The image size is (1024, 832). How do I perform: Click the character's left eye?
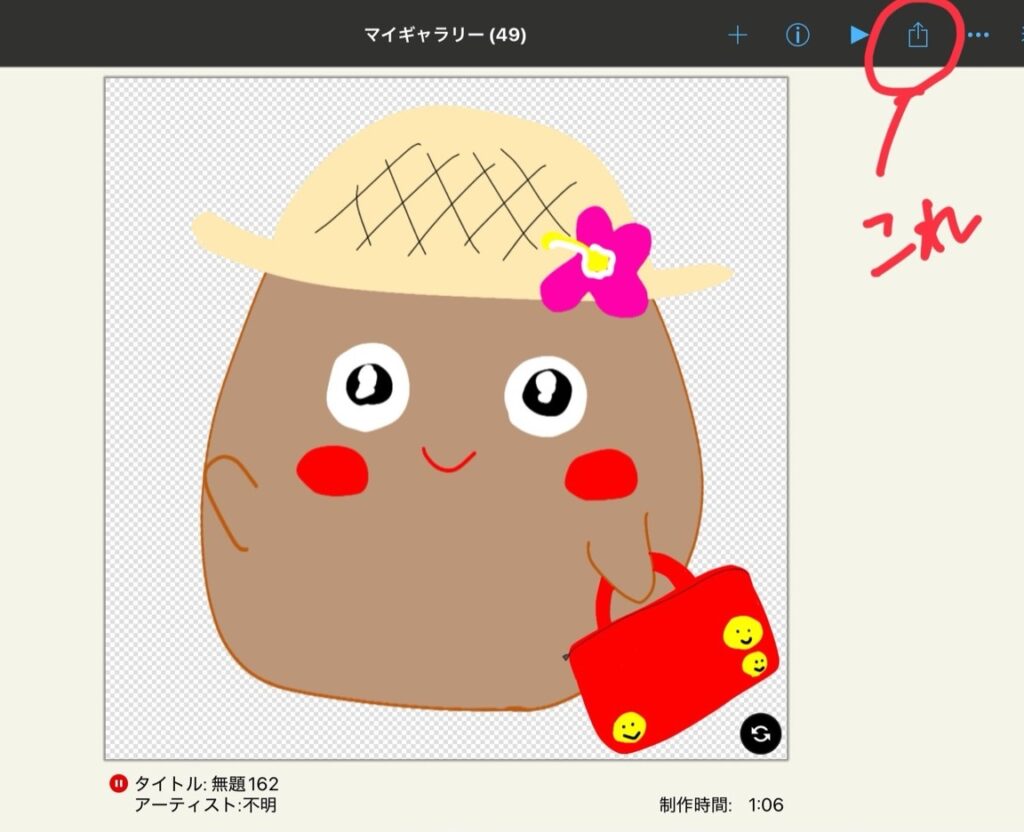367,386
